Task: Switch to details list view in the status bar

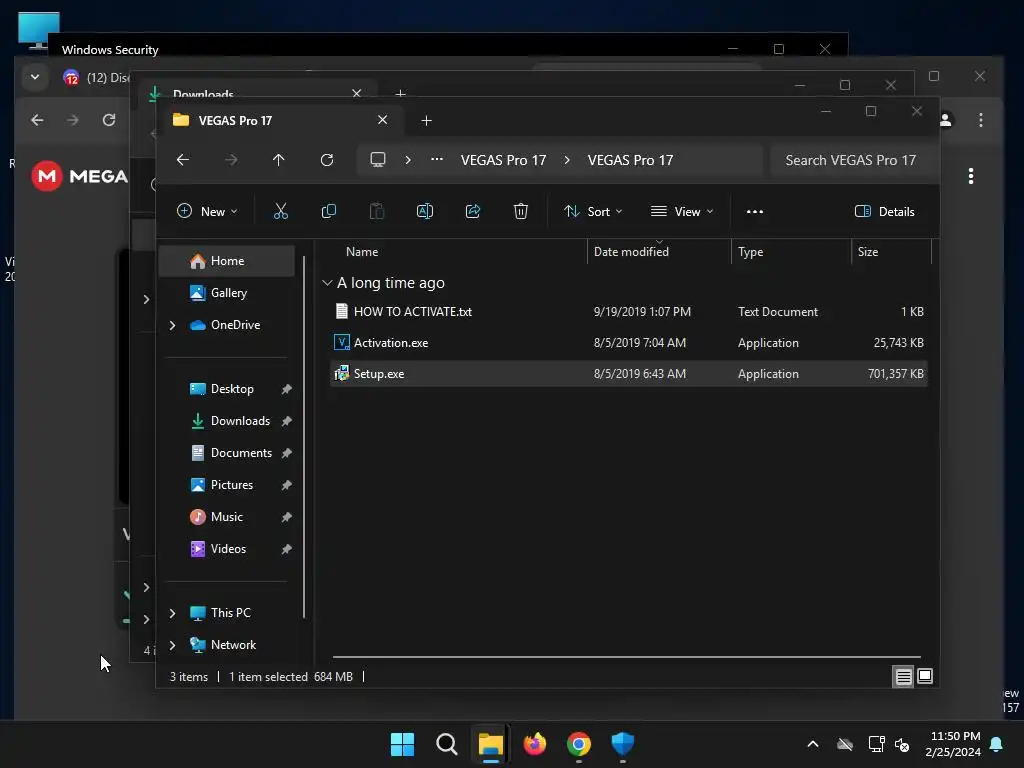Action: point(903,677)
